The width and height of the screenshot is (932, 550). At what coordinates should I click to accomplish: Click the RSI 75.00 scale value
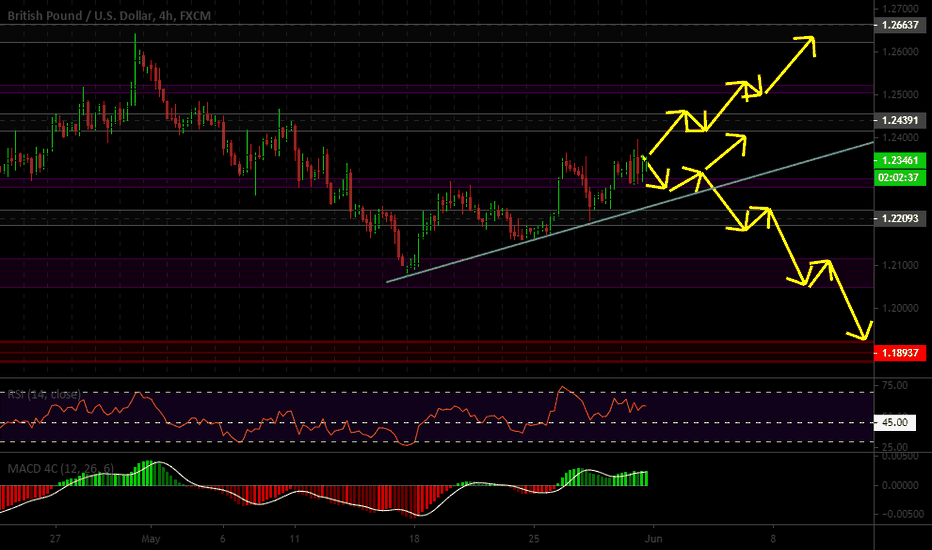point(895,385)
